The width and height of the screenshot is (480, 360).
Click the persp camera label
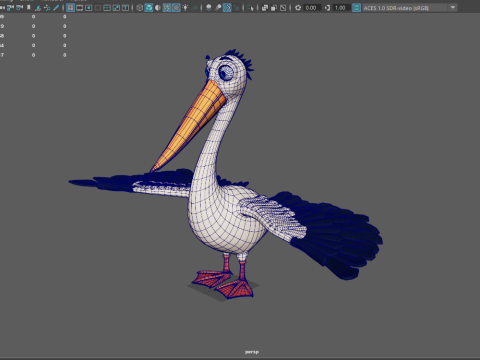tap(252, 352)
